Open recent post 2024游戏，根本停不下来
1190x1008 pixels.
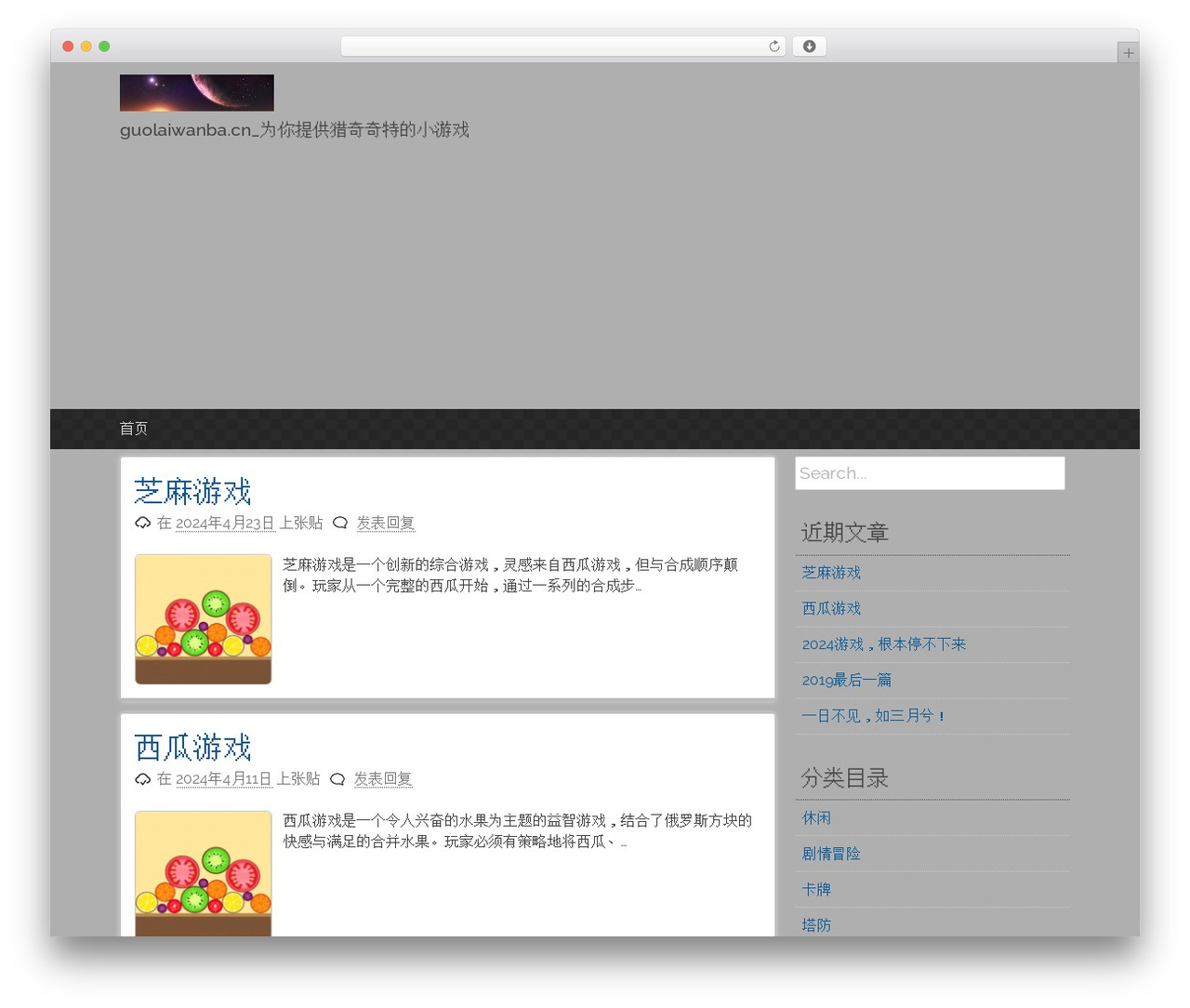click(x=884, y=644)
